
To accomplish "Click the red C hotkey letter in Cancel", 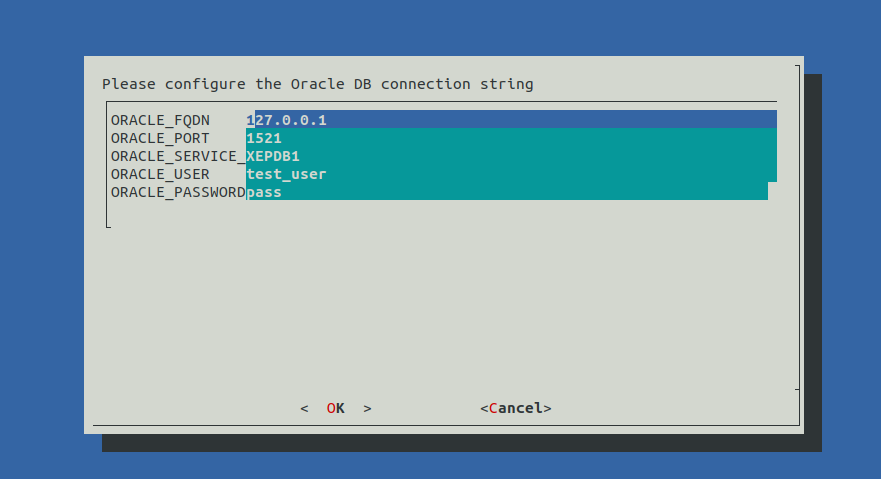I will pos(493,408).
